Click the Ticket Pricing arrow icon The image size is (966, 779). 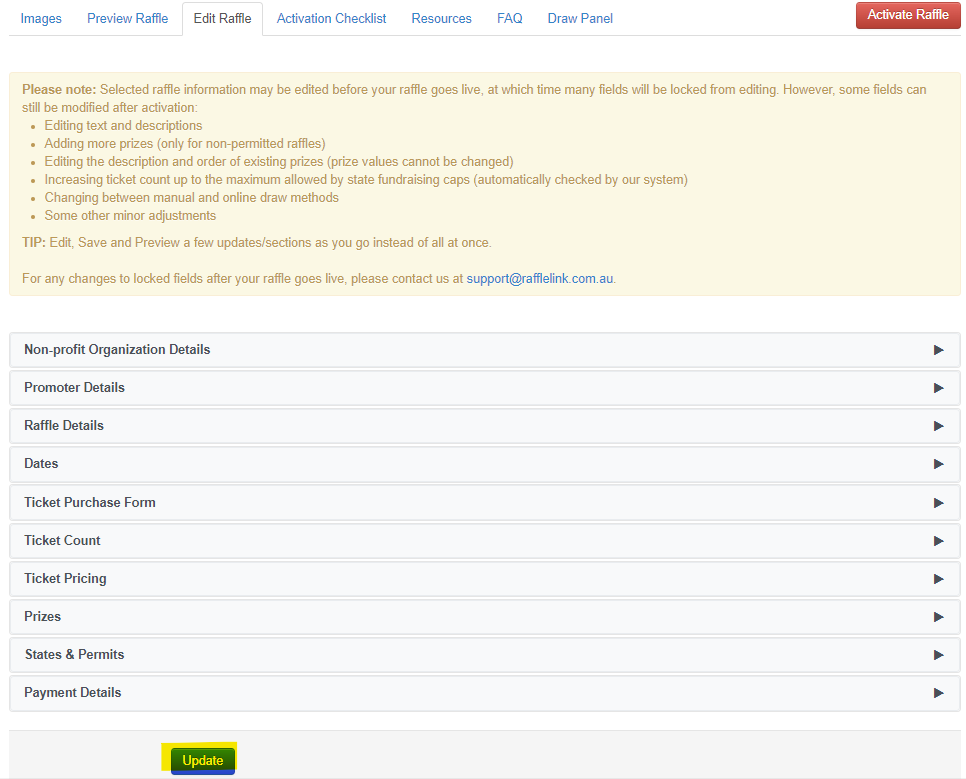click(x=938, y=579)
